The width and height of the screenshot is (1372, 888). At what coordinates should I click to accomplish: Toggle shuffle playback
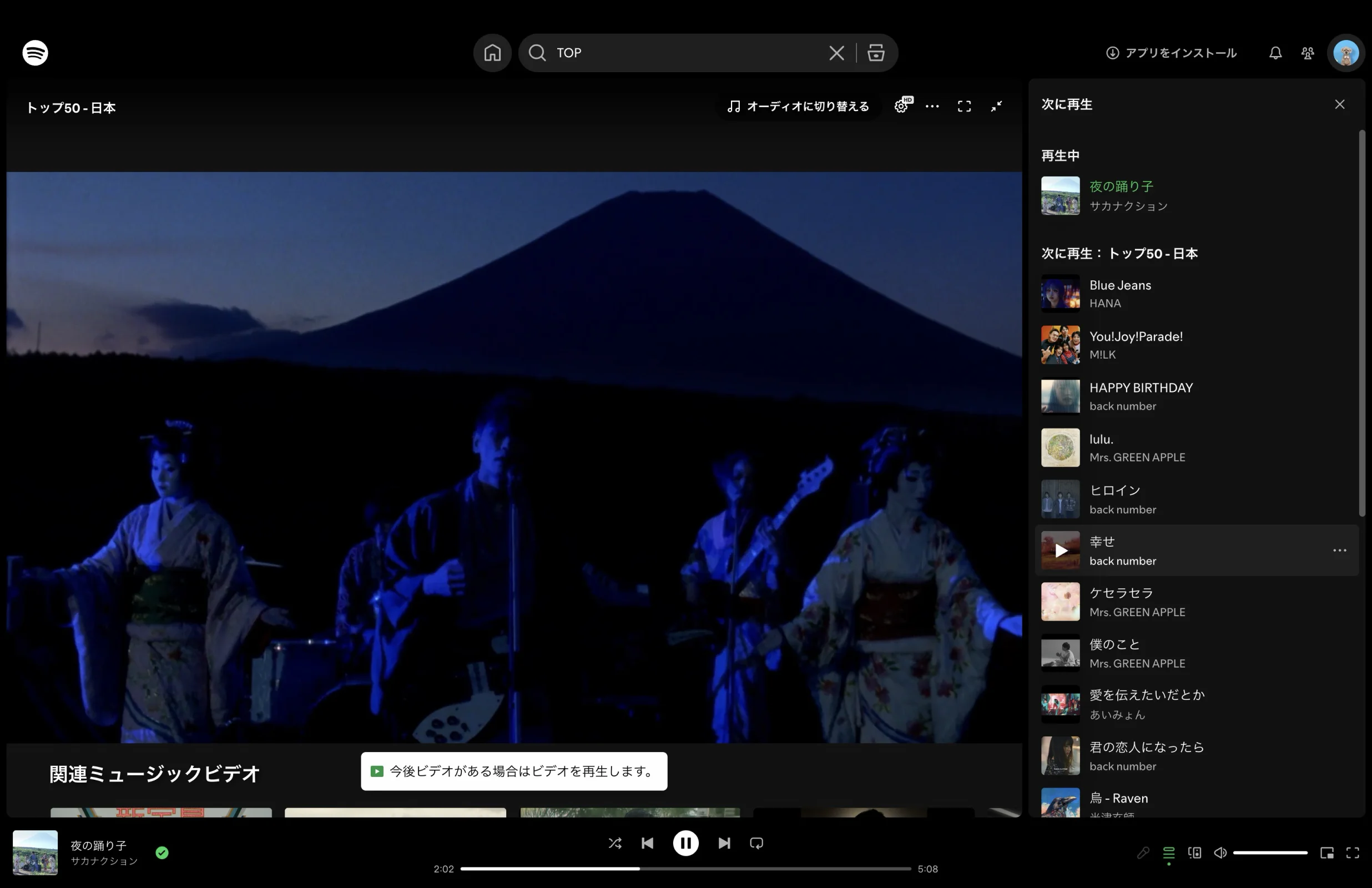614,842
